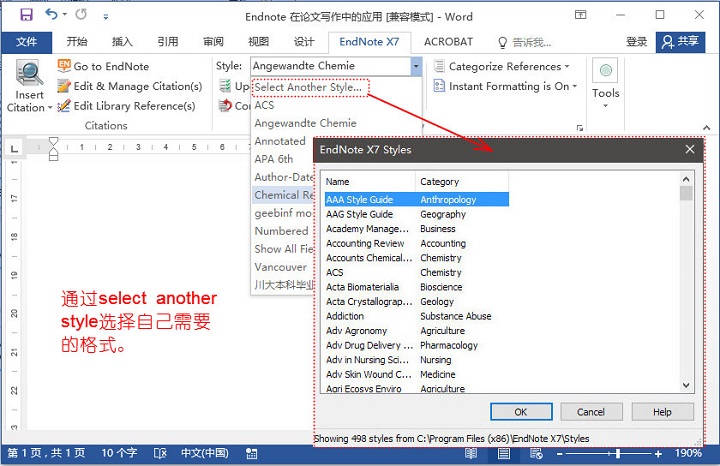
Task: Open Instant Formatting is On menu
Action: (x=505, y=86)
